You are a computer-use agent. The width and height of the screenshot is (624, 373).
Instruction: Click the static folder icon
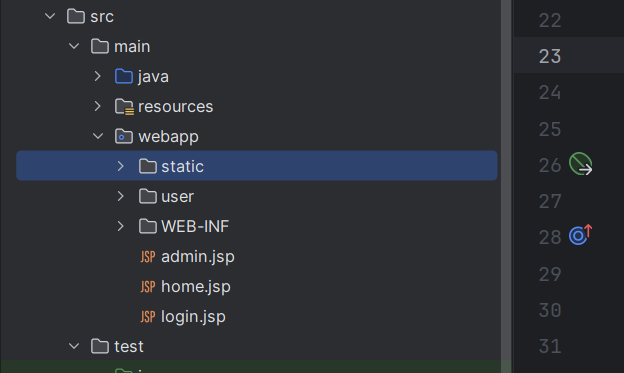148,166
